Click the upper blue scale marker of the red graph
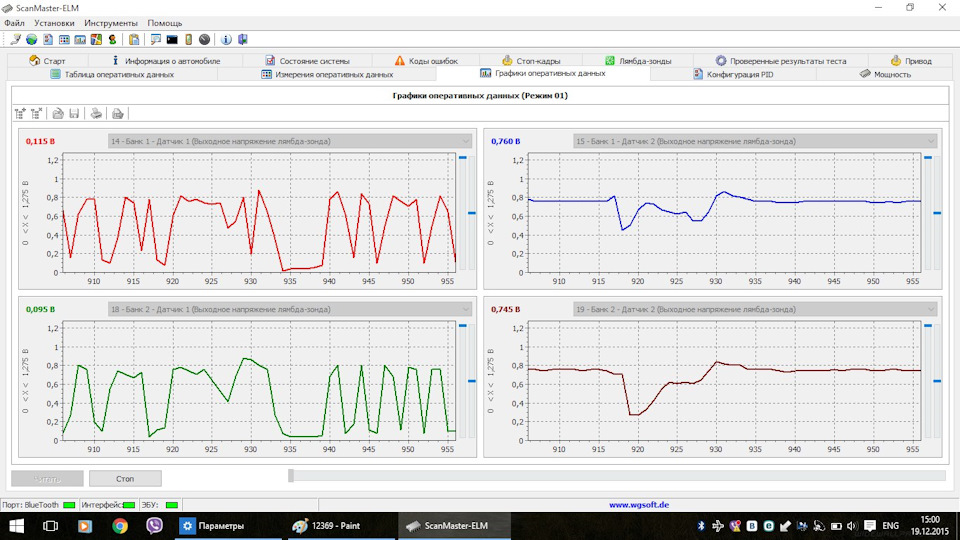This screenshot has width=960, height=540. 463,157
